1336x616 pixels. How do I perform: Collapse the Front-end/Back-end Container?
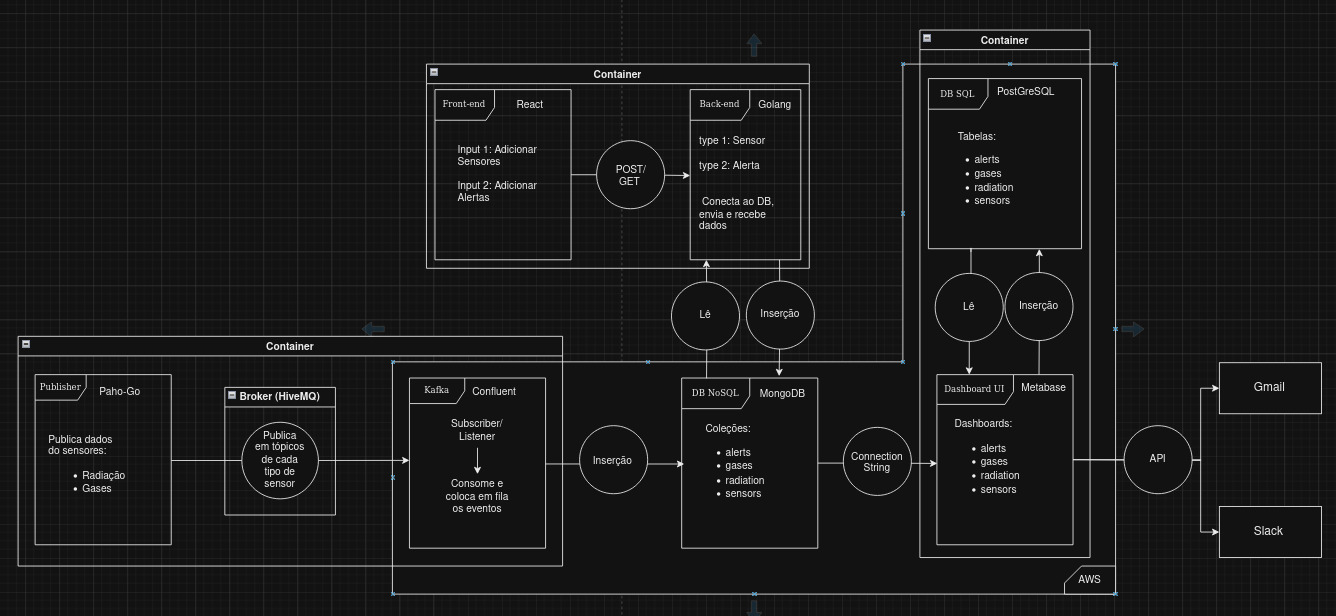(x=433, y=72)
